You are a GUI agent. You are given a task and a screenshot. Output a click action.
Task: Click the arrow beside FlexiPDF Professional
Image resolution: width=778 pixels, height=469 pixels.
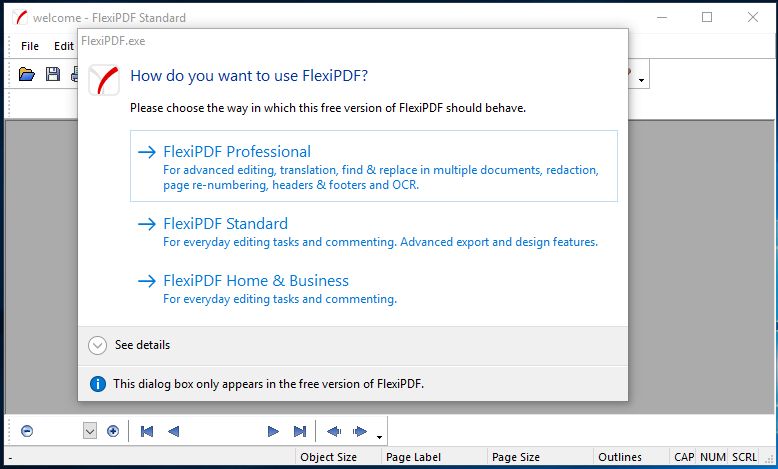[x=147, y=152]
